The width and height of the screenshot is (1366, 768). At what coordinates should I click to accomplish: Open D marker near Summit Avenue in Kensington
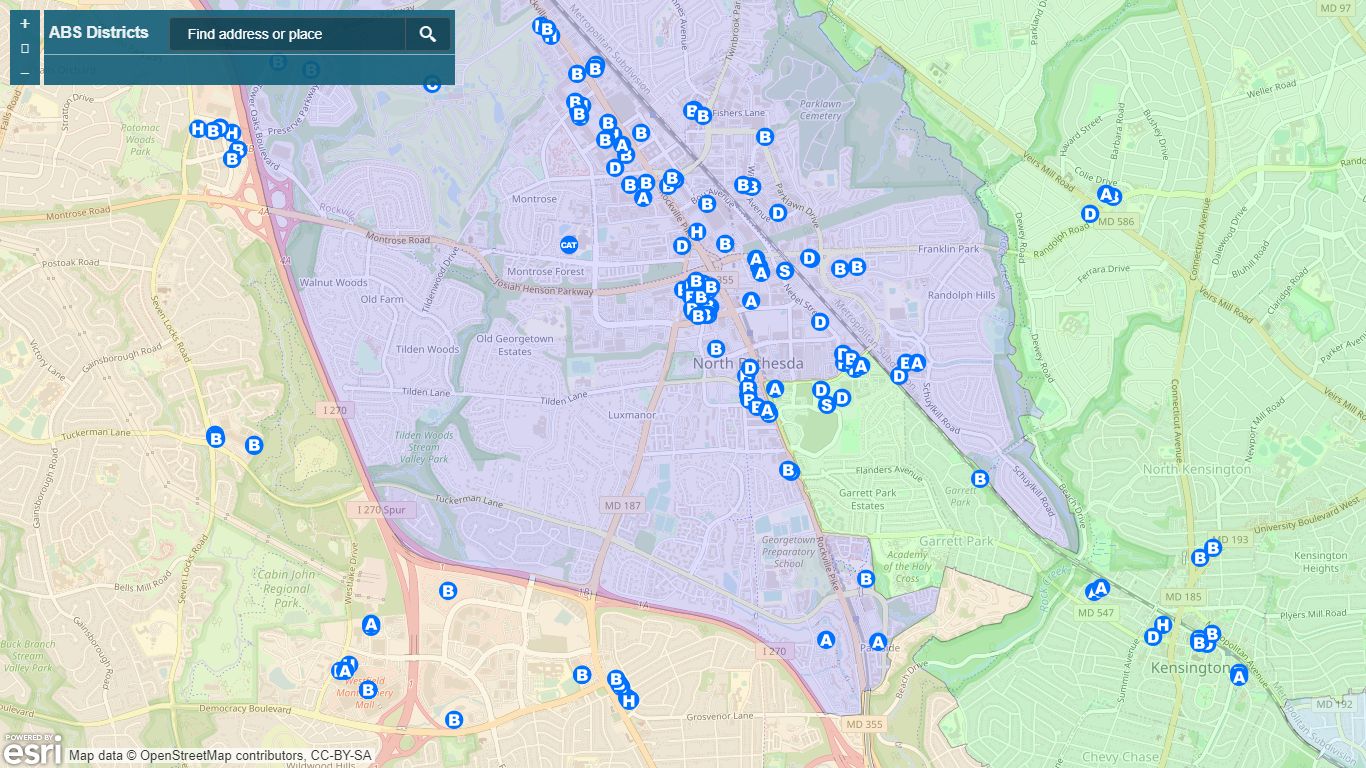pos(1153,637)
